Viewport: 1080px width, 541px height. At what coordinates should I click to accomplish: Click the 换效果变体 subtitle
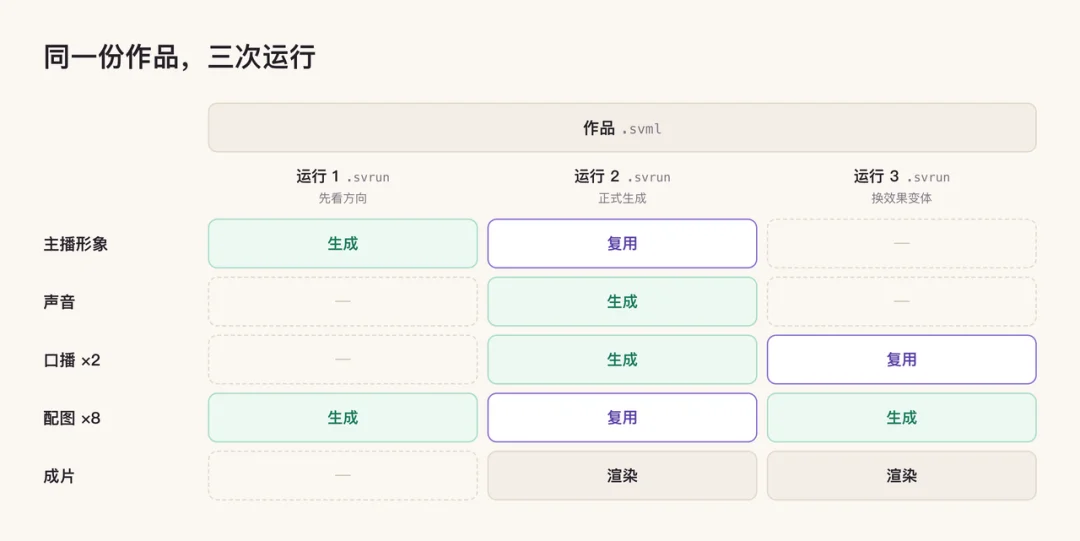pos(902,198)
